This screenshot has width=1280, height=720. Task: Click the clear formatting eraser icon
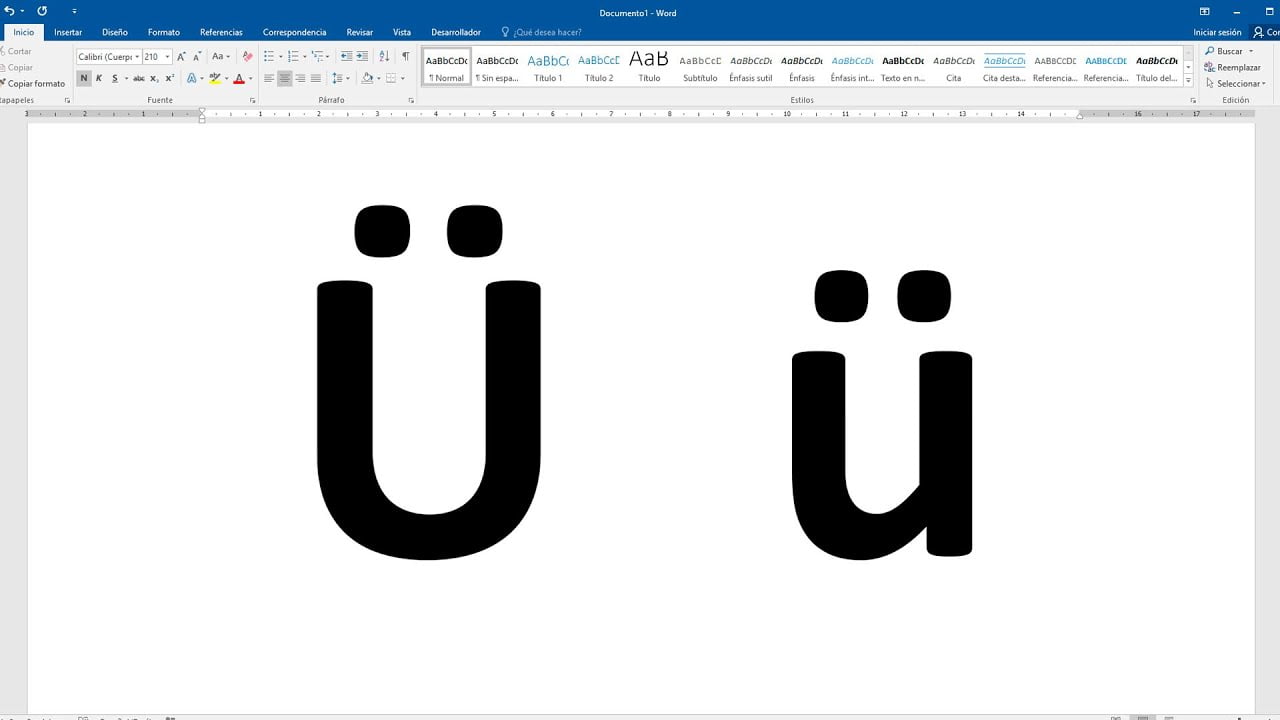click(x=248, y=57)
